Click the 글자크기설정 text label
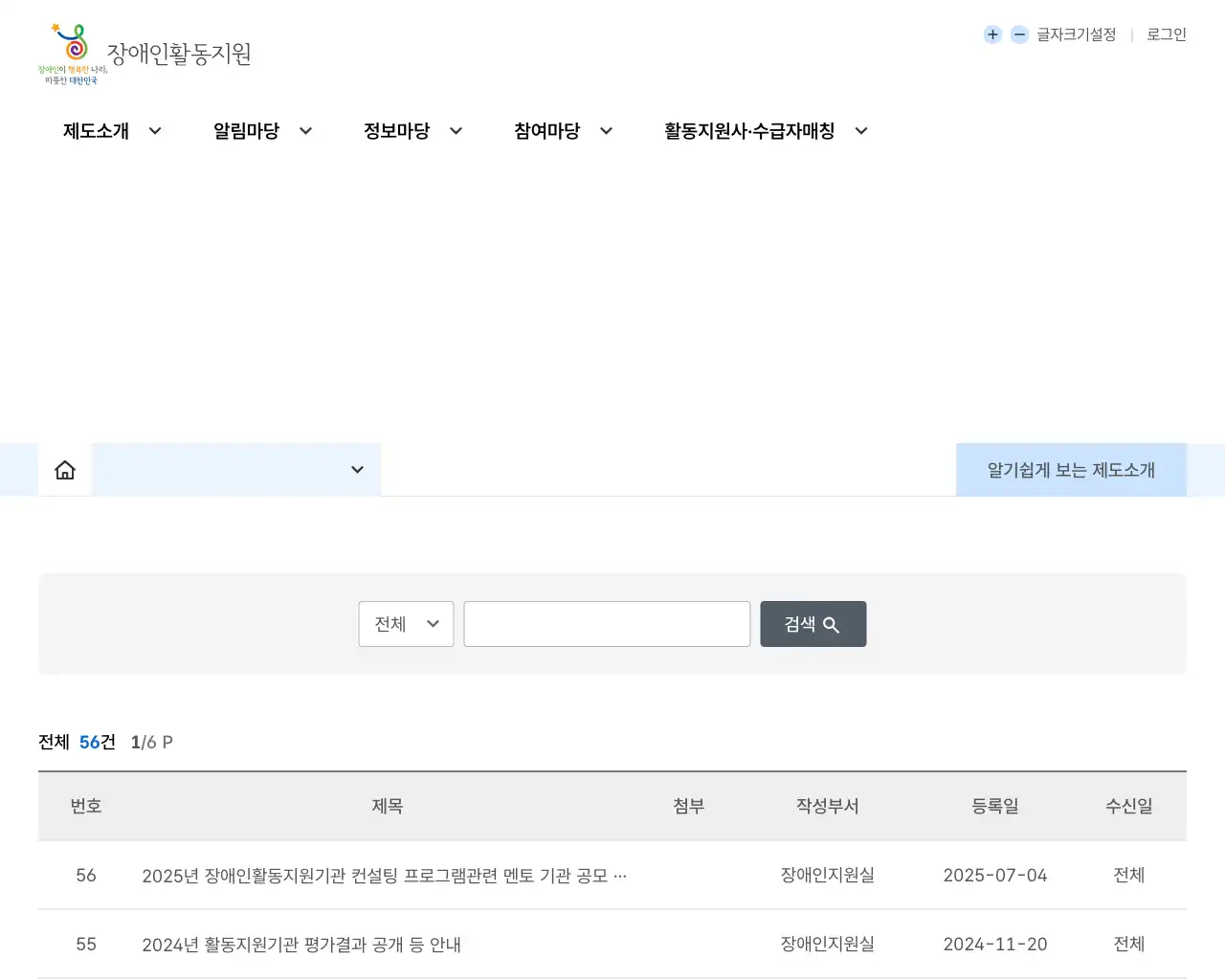1225x980 pixels. point(1076,34)
